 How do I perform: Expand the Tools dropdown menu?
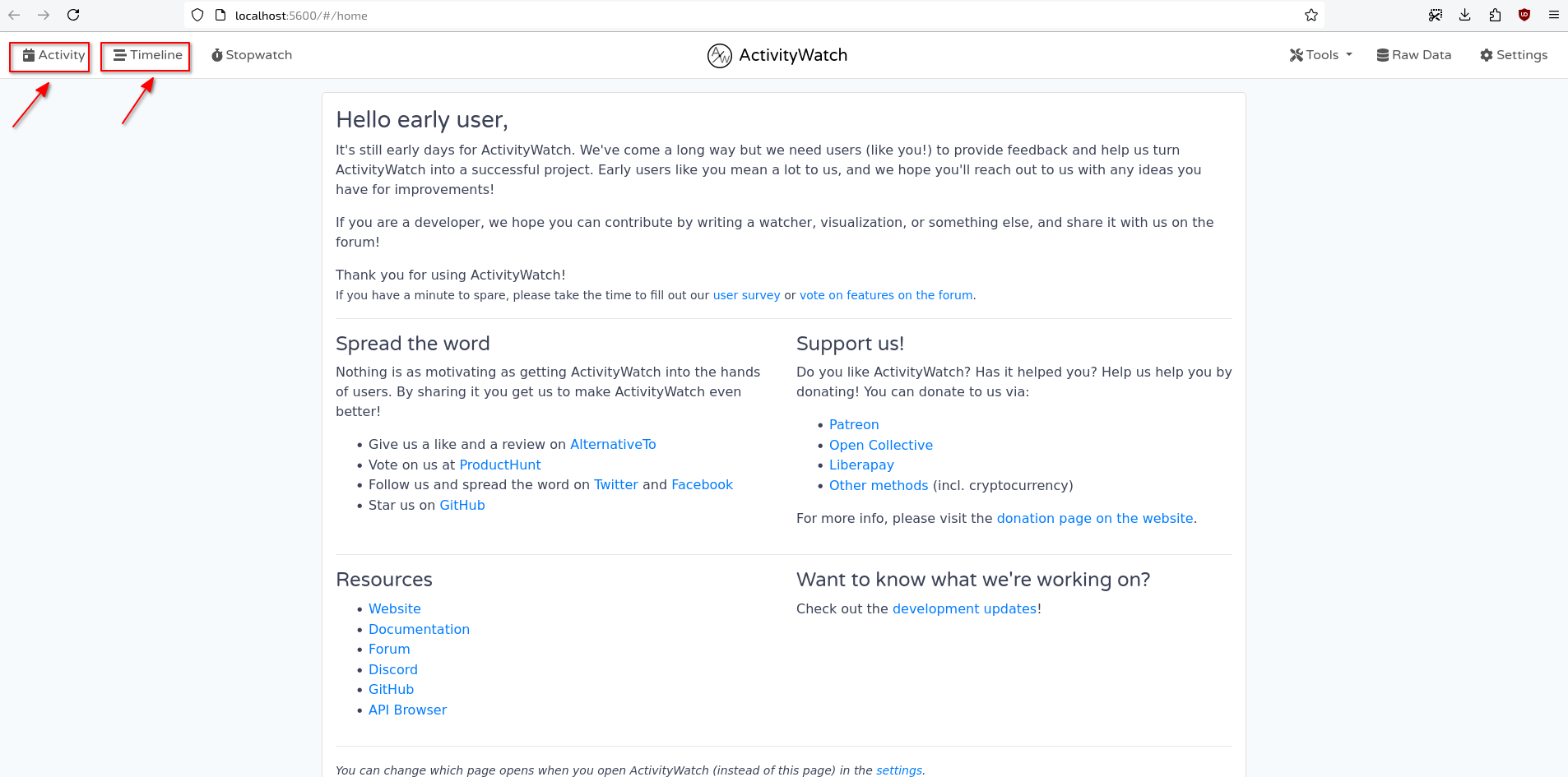point(1321,55)
